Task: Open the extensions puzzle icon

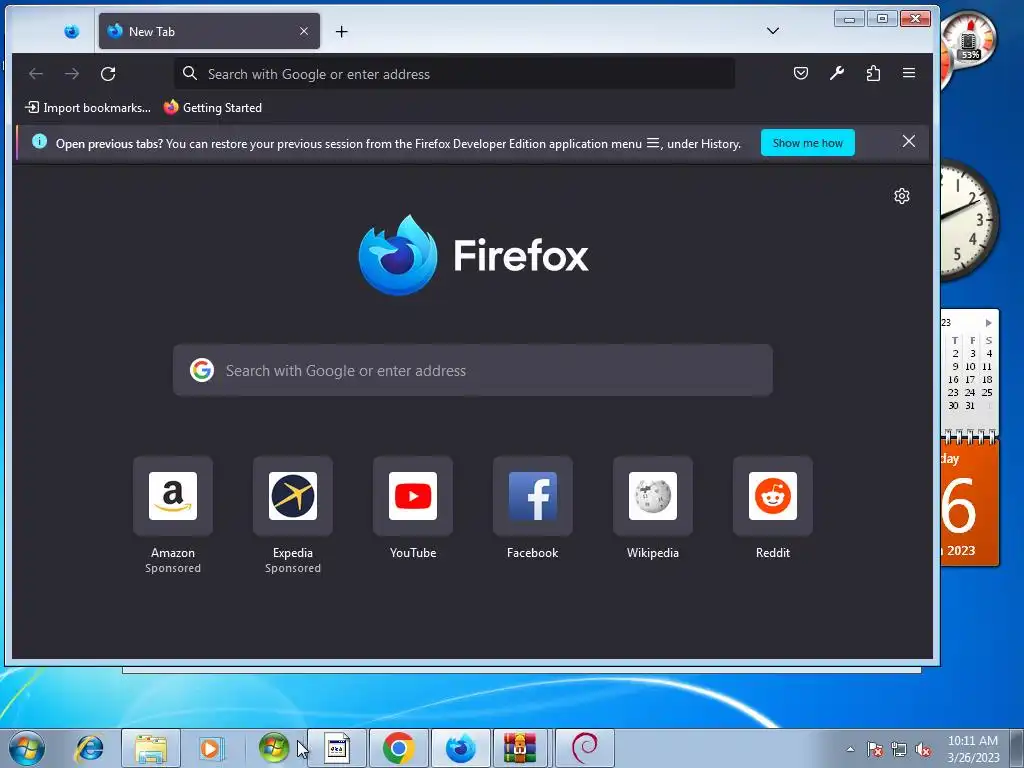Action: [873, 73]
